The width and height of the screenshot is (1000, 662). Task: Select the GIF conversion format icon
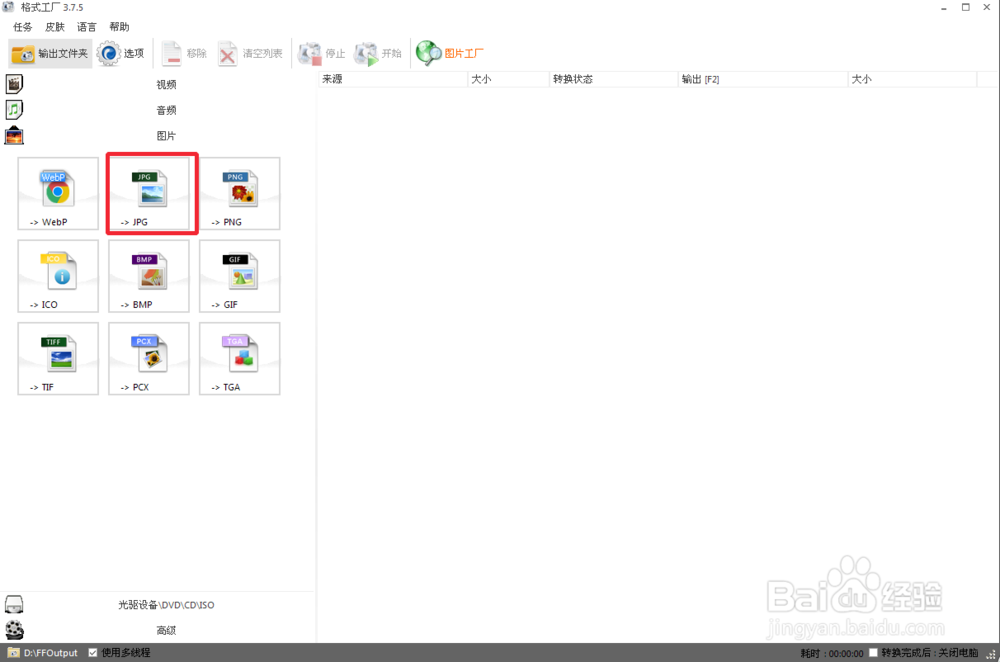click(x=240, y=276)
